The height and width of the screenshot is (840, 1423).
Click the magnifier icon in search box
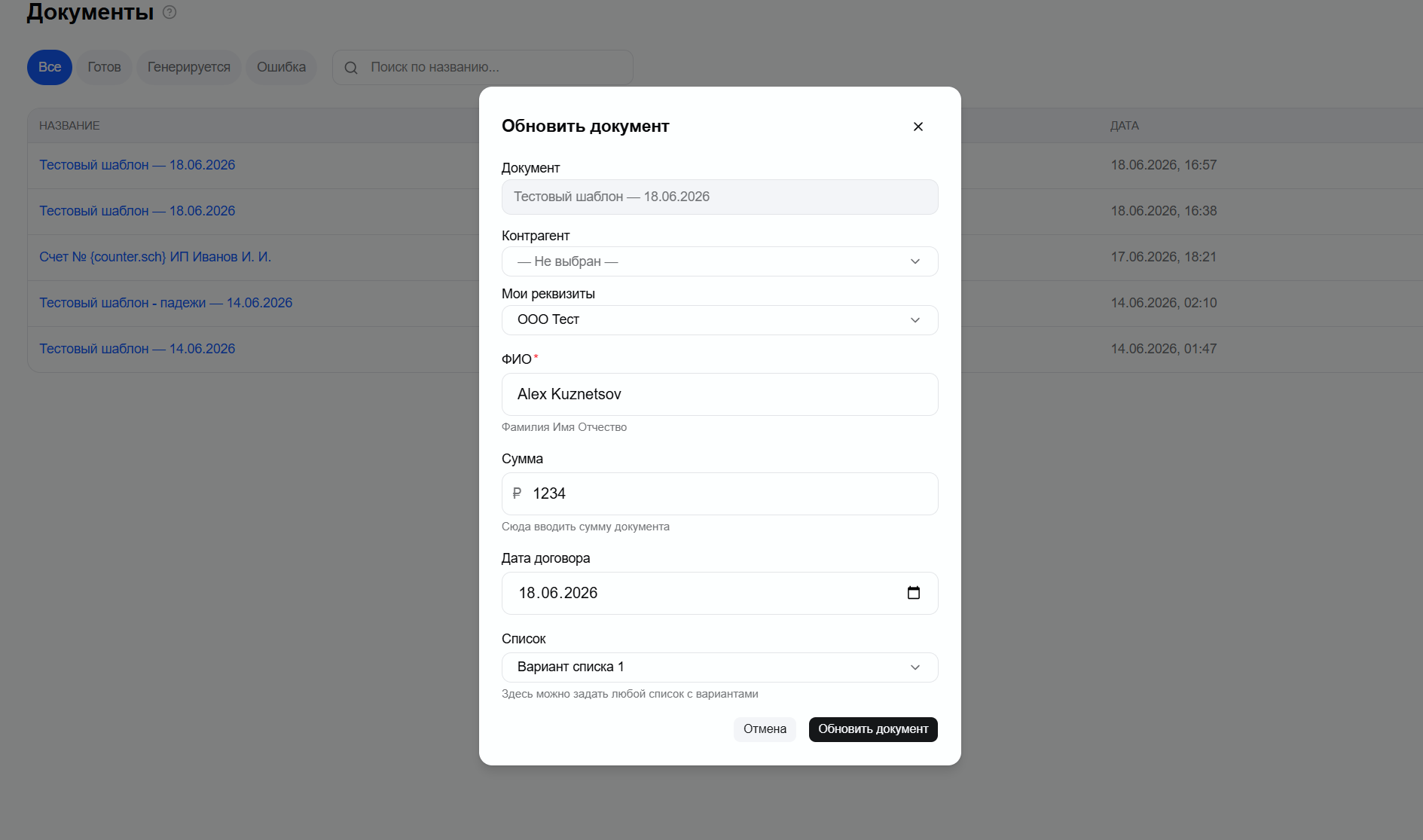(x=351, y=68)
